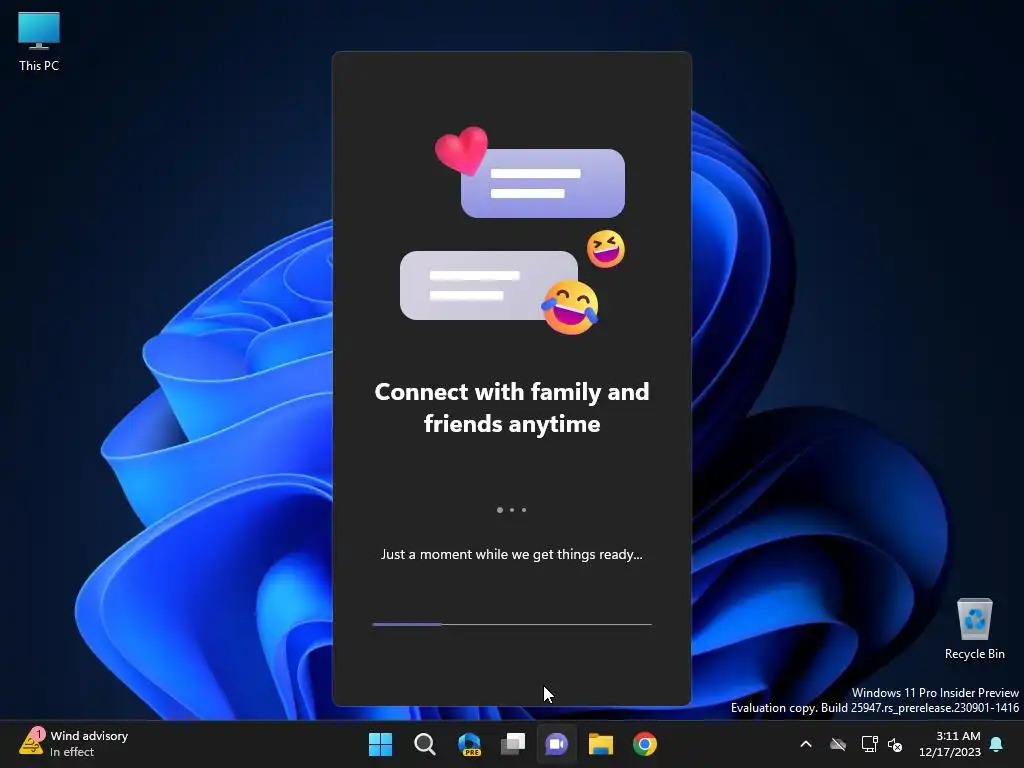Viewport: 1024px width, 768px height.
Task: Click the muted volume tray icon
Action: tap(895, 744)
